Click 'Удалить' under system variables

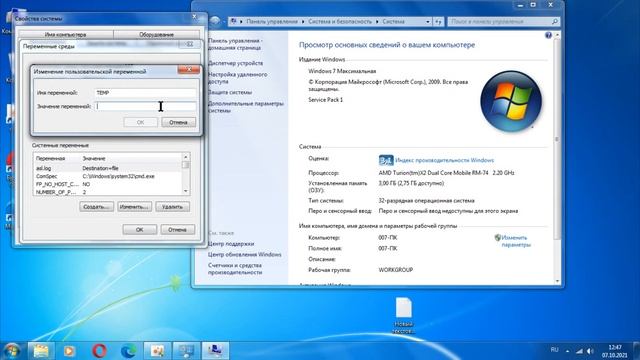point(172,207)
